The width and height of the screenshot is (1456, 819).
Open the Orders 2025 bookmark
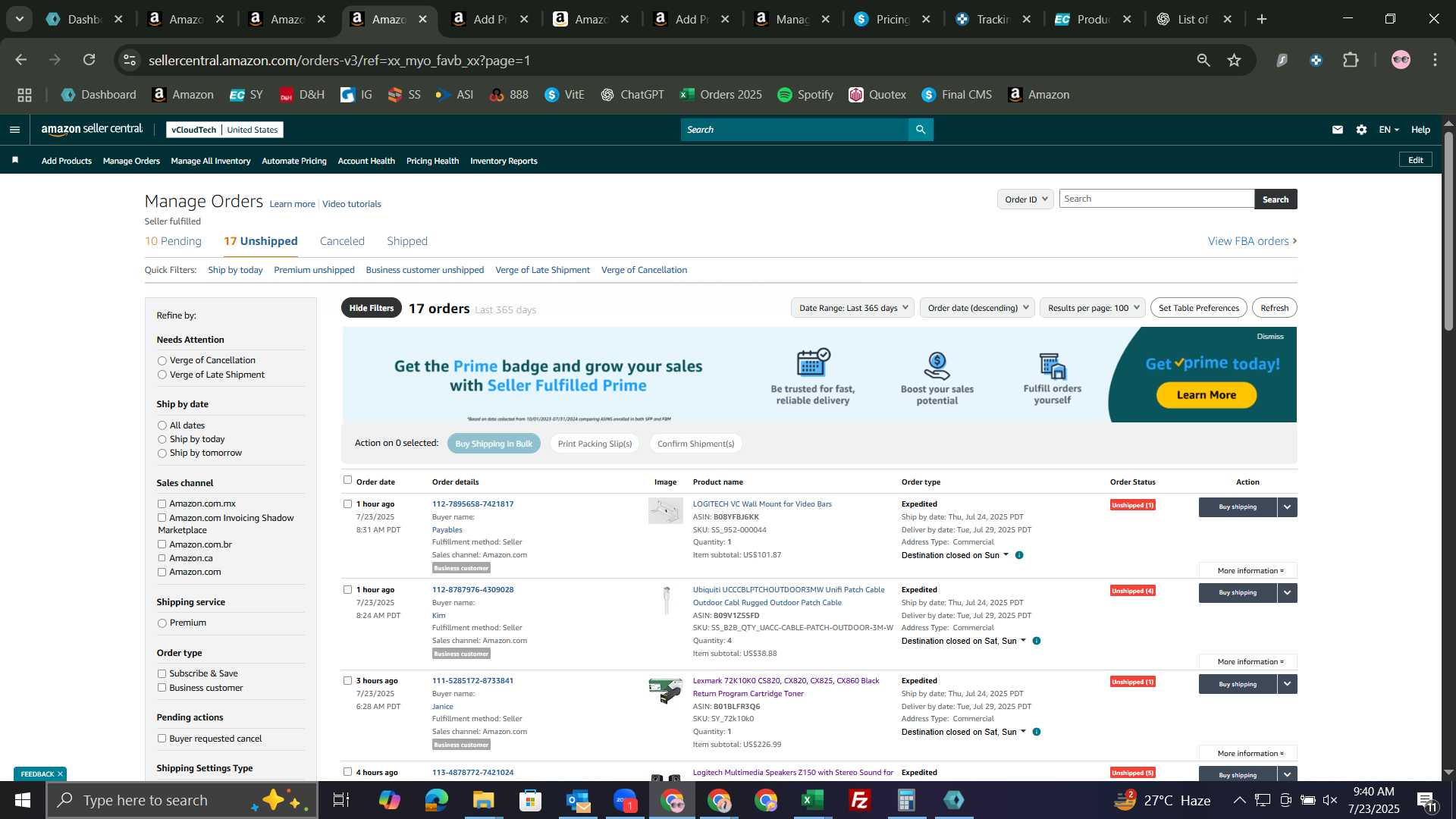(x=721, y=95)
